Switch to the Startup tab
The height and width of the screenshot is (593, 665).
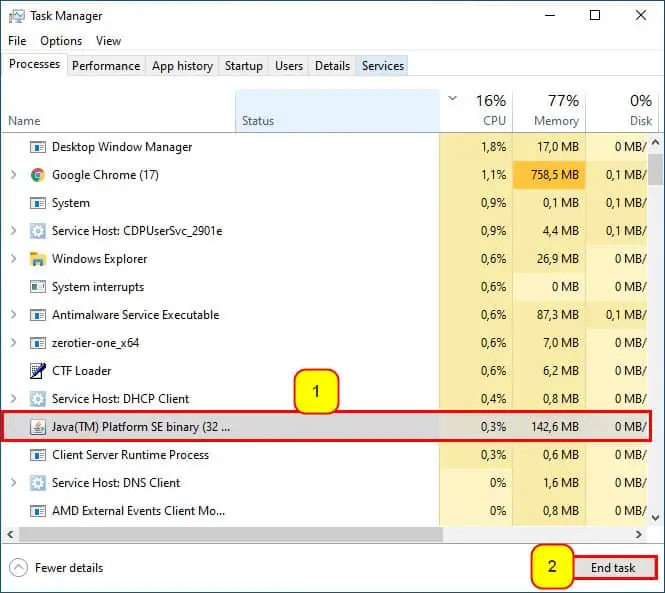[243, 66]
